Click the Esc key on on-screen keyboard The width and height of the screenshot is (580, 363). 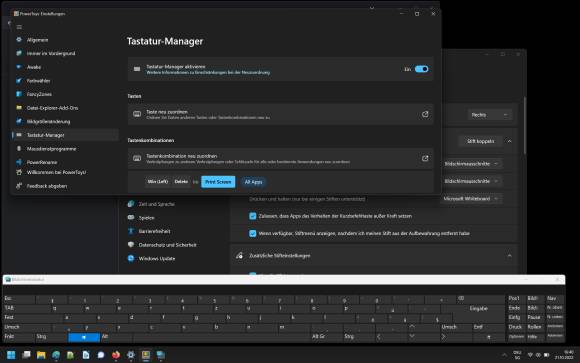click(x=19, y=298)
